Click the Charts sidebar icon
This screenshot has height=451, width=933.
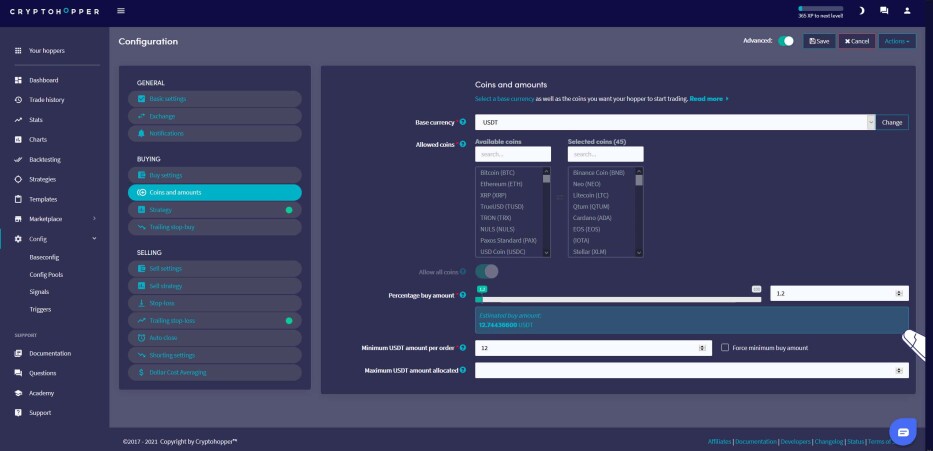[x=18, y=139]
